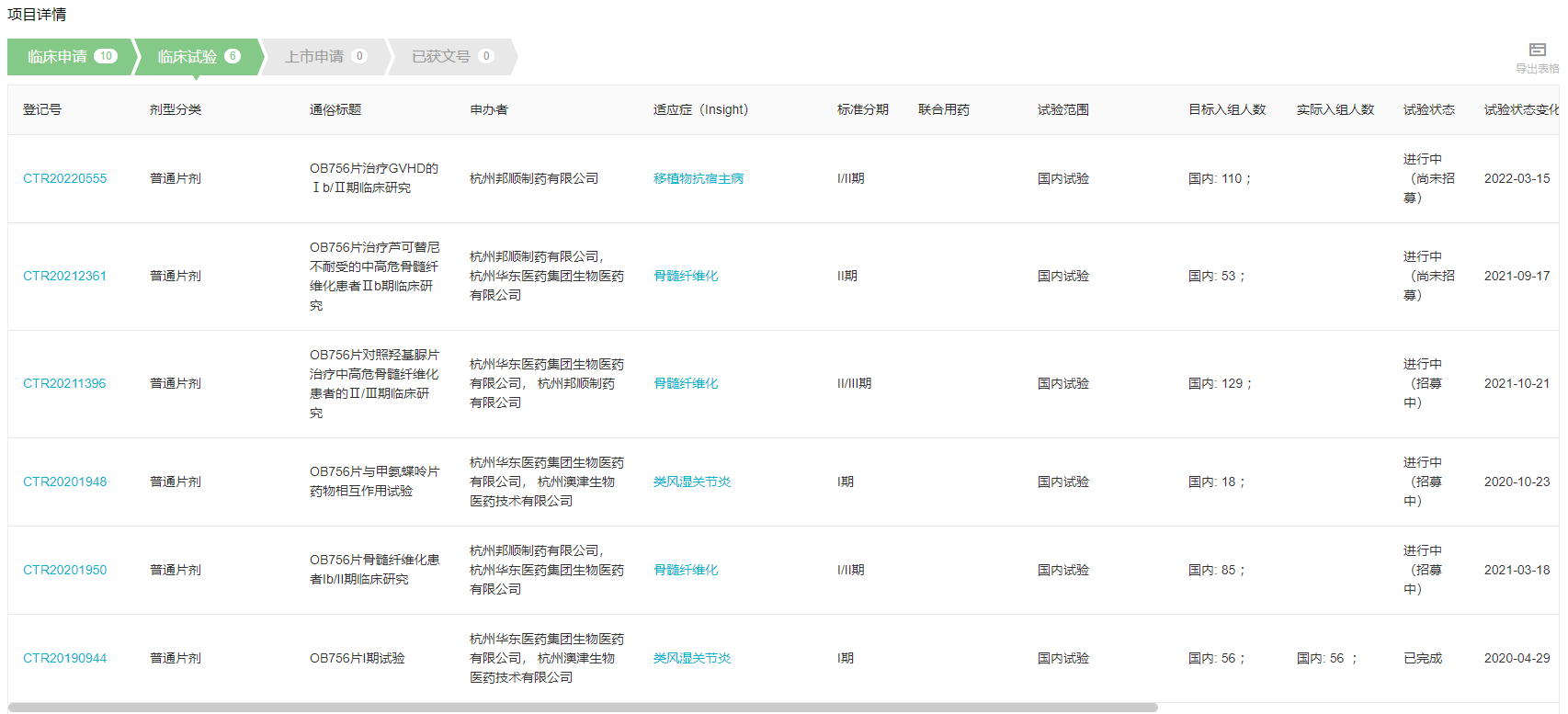Open the 上市申请 tab
The height and width of the screenshot is (714, 1568).
click(324, 57)
